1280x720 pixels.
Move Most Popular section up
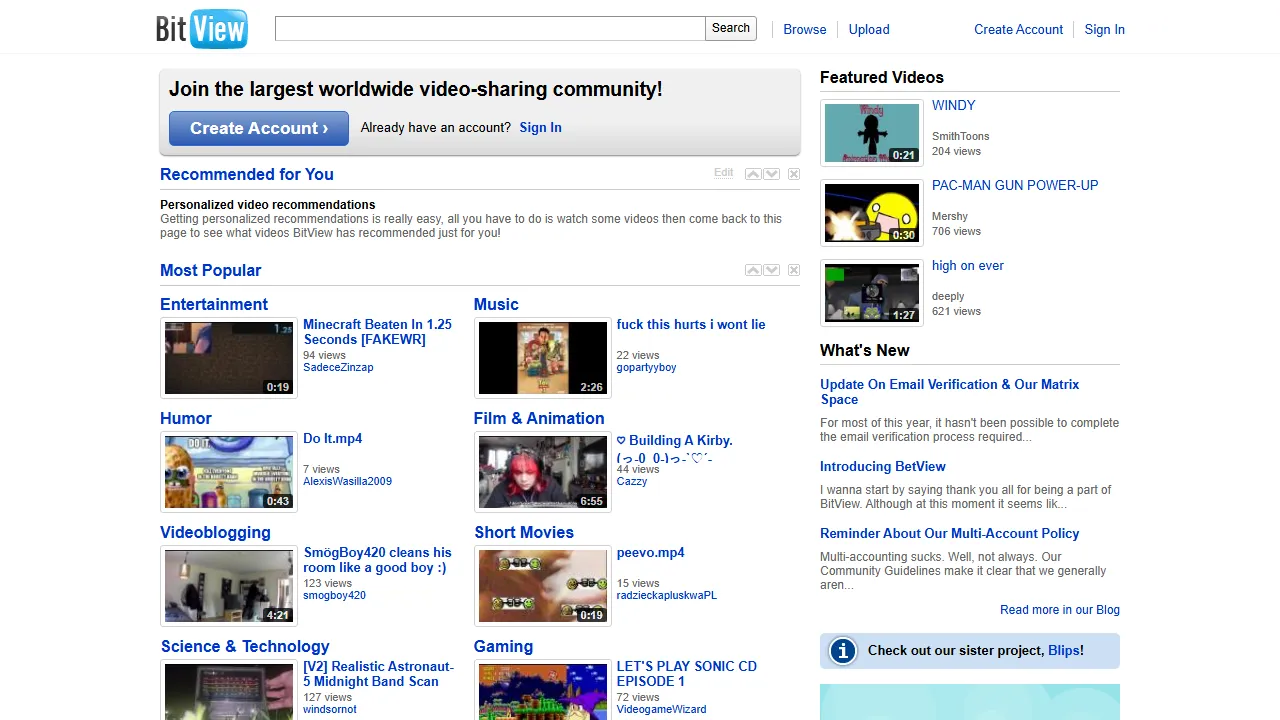tap(753, 270)
